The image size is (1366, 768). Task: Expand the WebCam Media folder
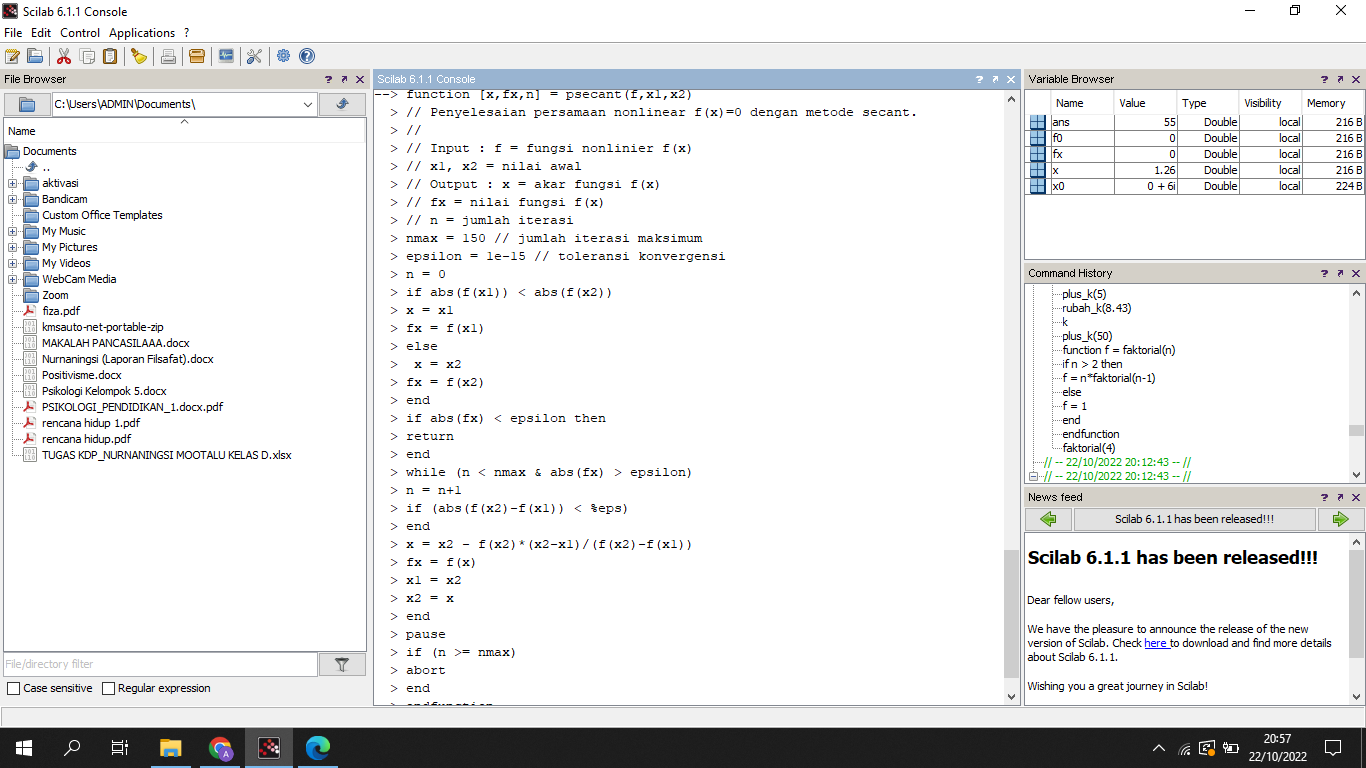click(12, 279)
